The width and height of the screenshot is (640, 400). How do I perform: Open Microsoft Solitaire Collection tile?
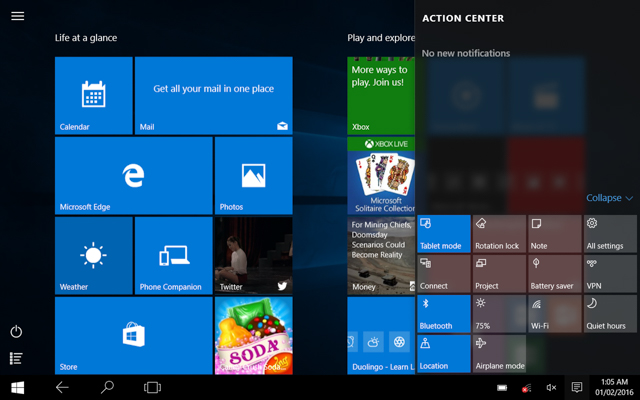381,176
